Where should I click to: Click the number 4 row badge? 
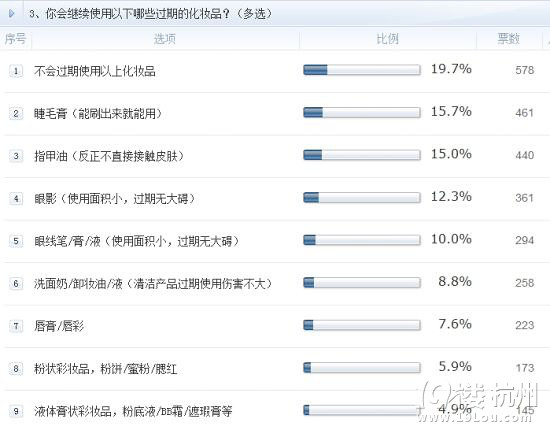(x=16, y=199)
